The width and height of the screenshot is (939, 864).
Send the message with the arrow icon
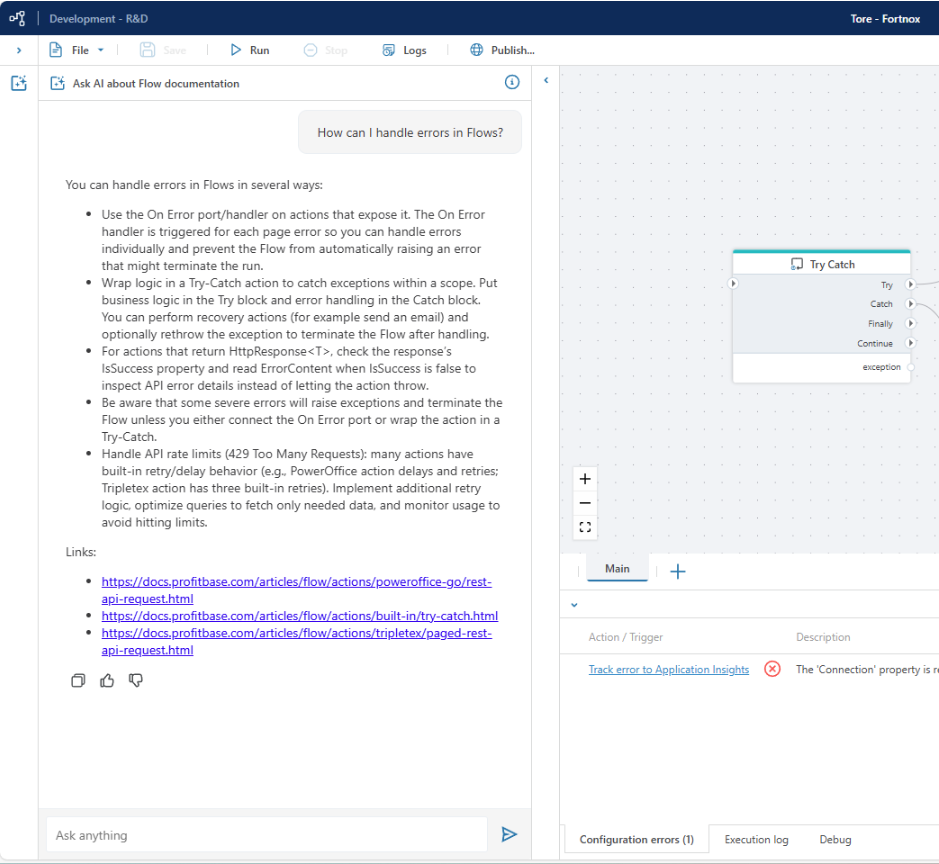point(509,834)
